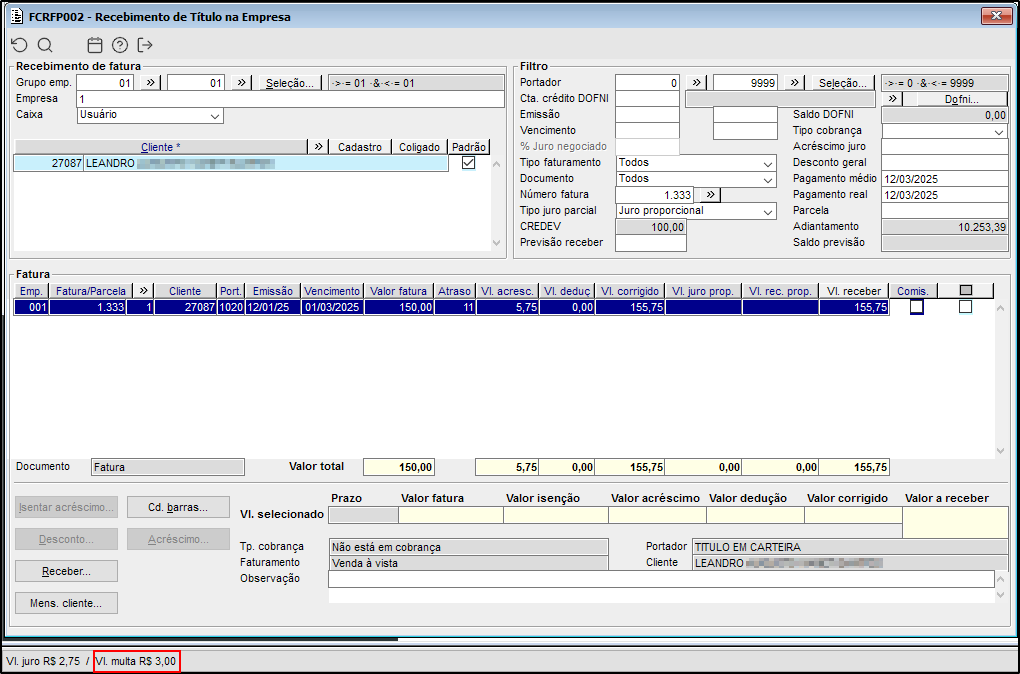
Task: Click lookup arrow beside Número fatura field
Action: (710, 195)
